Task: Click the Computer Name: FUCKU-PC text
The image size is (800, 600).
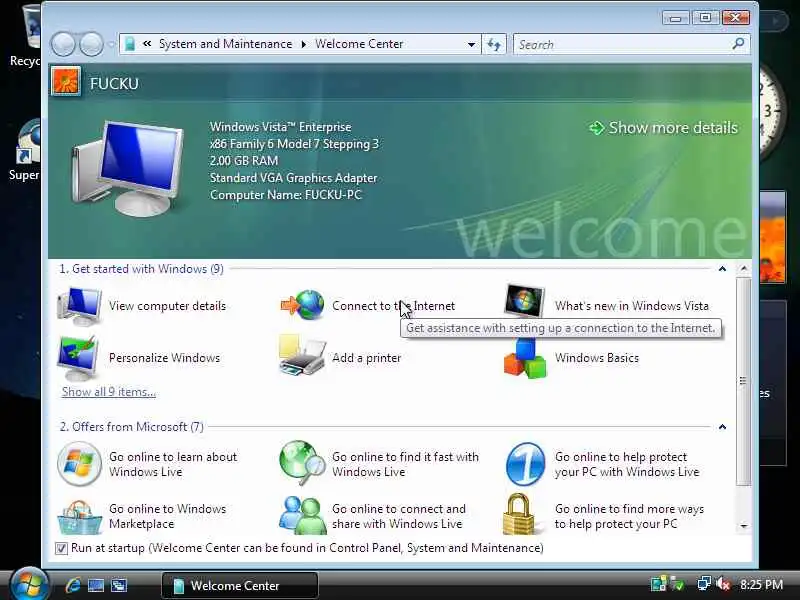Action: point(286,195)
